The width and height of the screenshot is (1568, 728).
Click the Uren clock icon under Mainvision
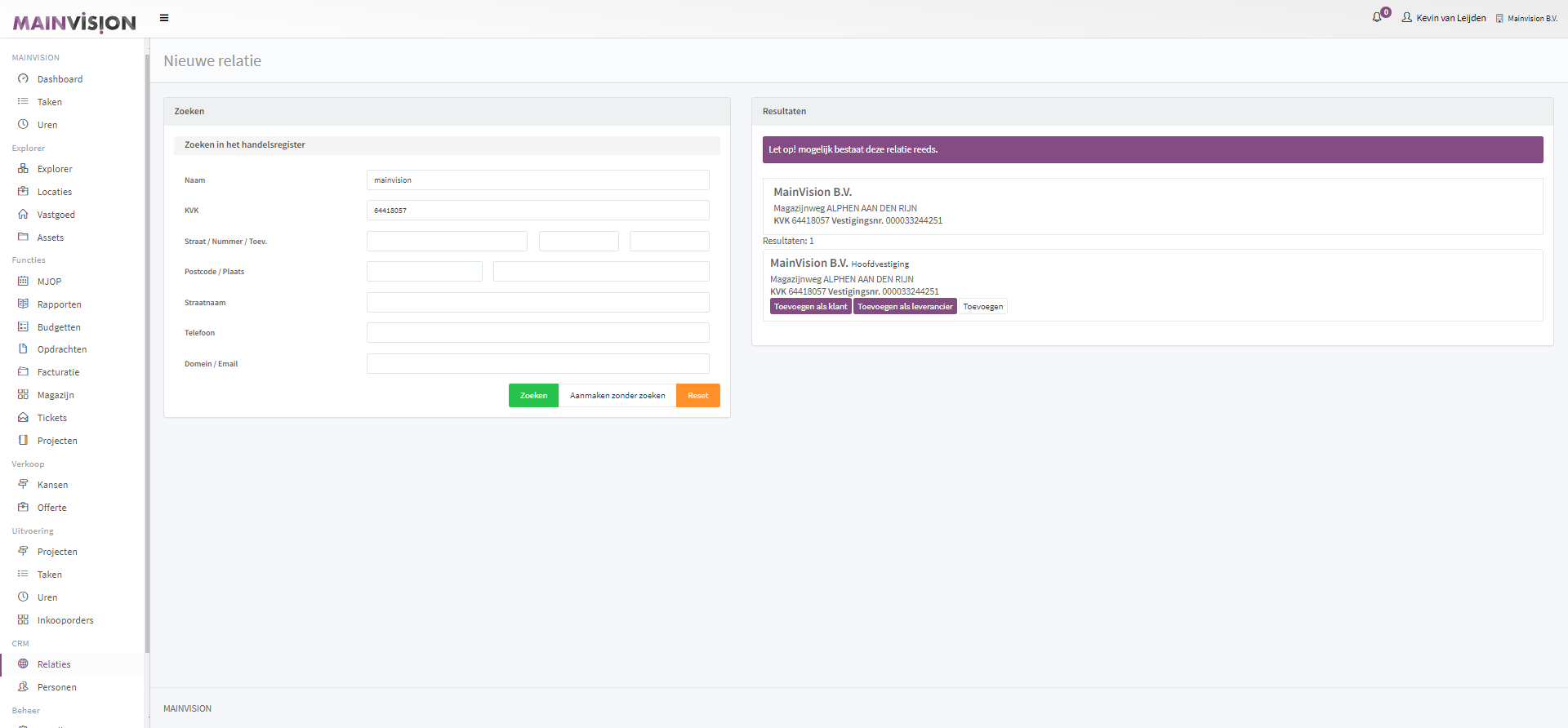pos(23,125)
